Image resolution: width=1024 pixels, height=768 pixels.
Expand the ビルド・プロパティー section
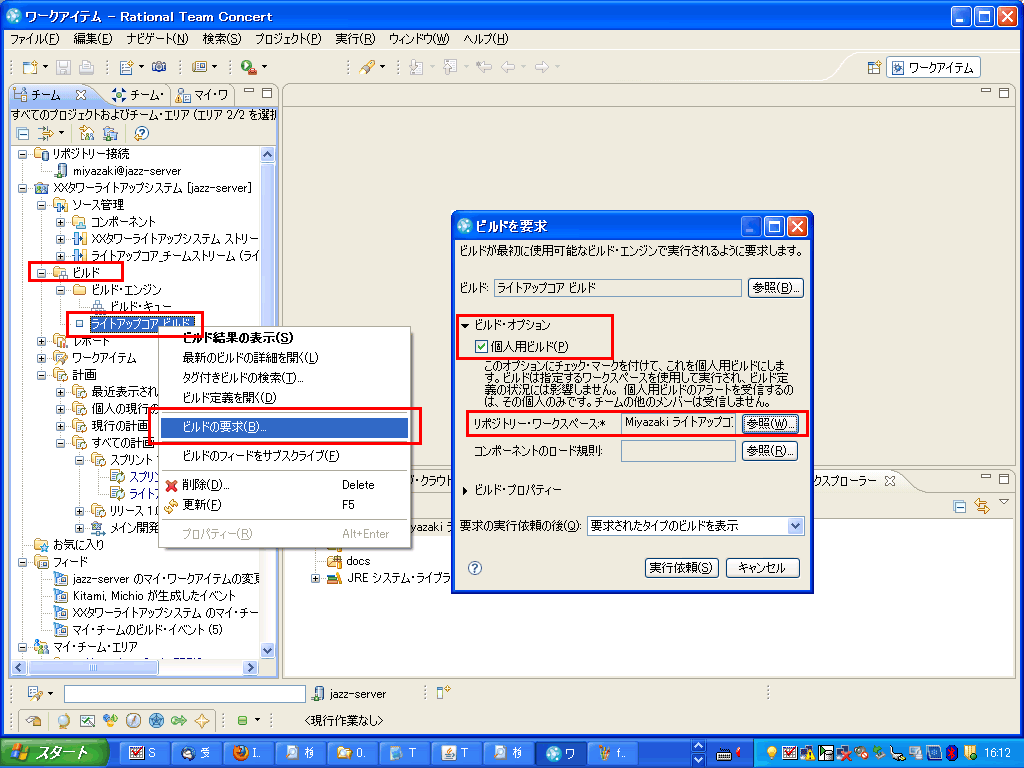pyautogui.click(x=465, y=490)
